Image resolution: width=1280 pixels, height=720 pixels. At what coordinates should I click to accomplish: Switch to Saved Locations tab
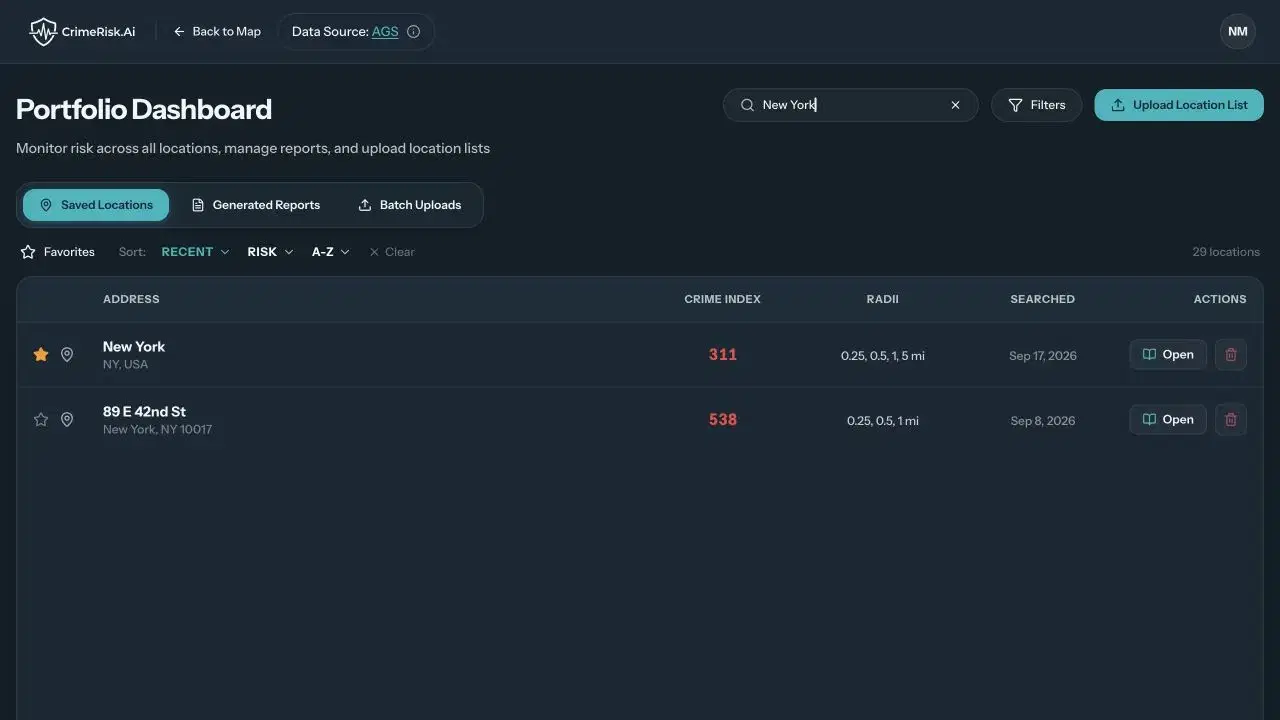pyautogui.click(x=96, y=205)
